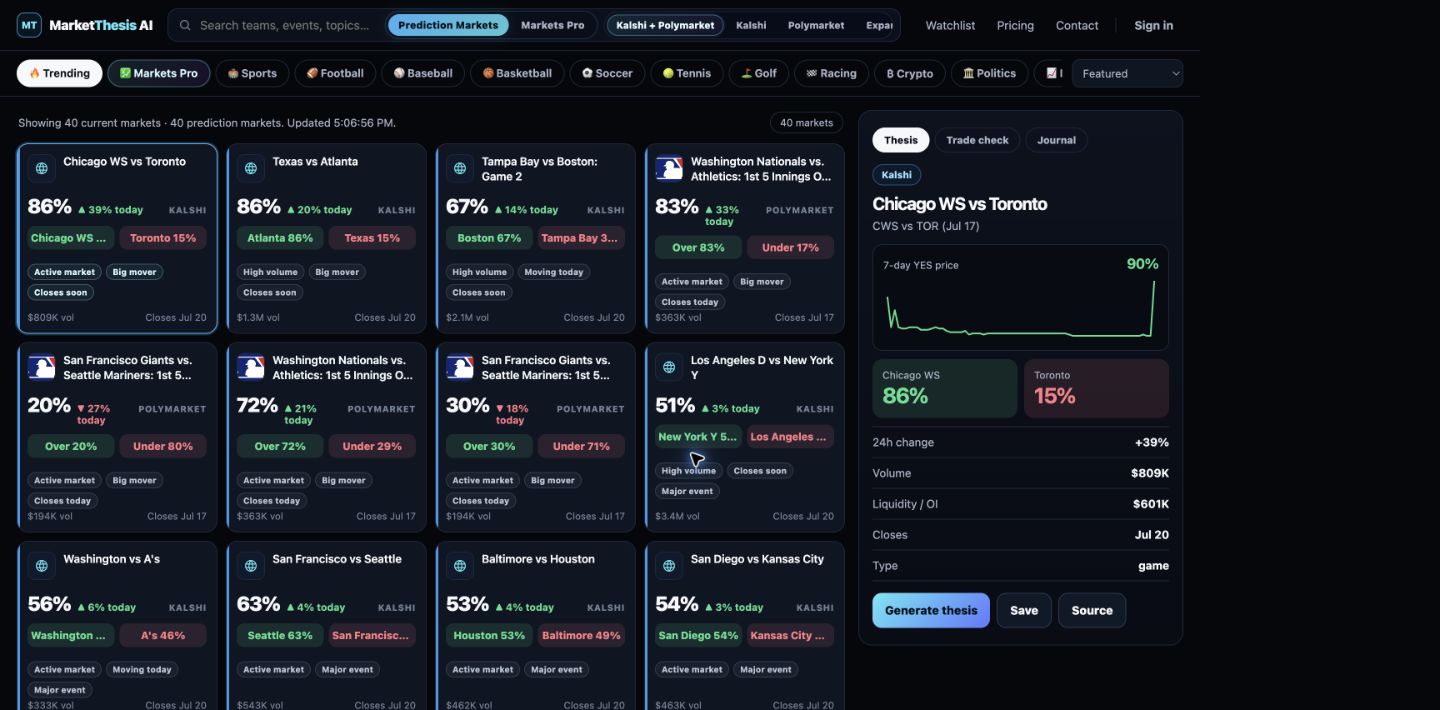This screenshot has width=1440, height=710.
Task: Select Kalshi only source filter
Action: pyautogui.click(x=751, y=25)
